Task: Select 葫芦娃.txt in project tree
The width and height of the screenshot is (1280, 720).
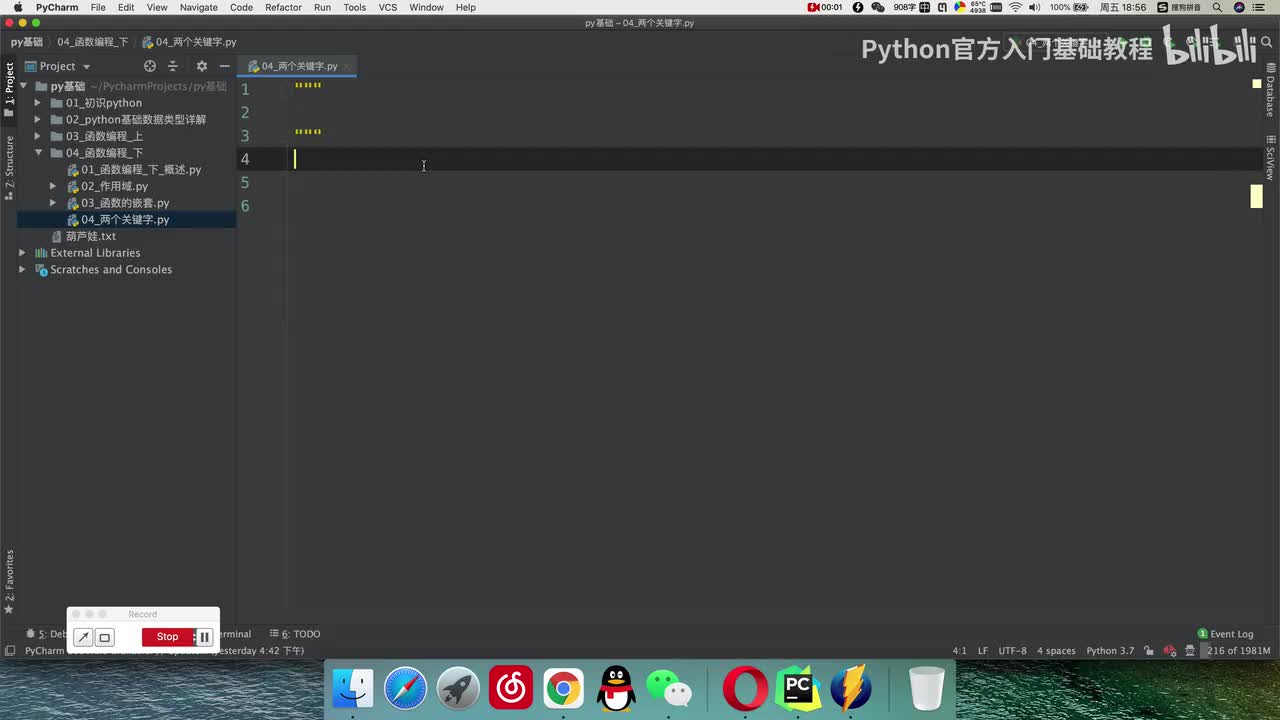Action: pyautogui.click(x=90, y=236)
